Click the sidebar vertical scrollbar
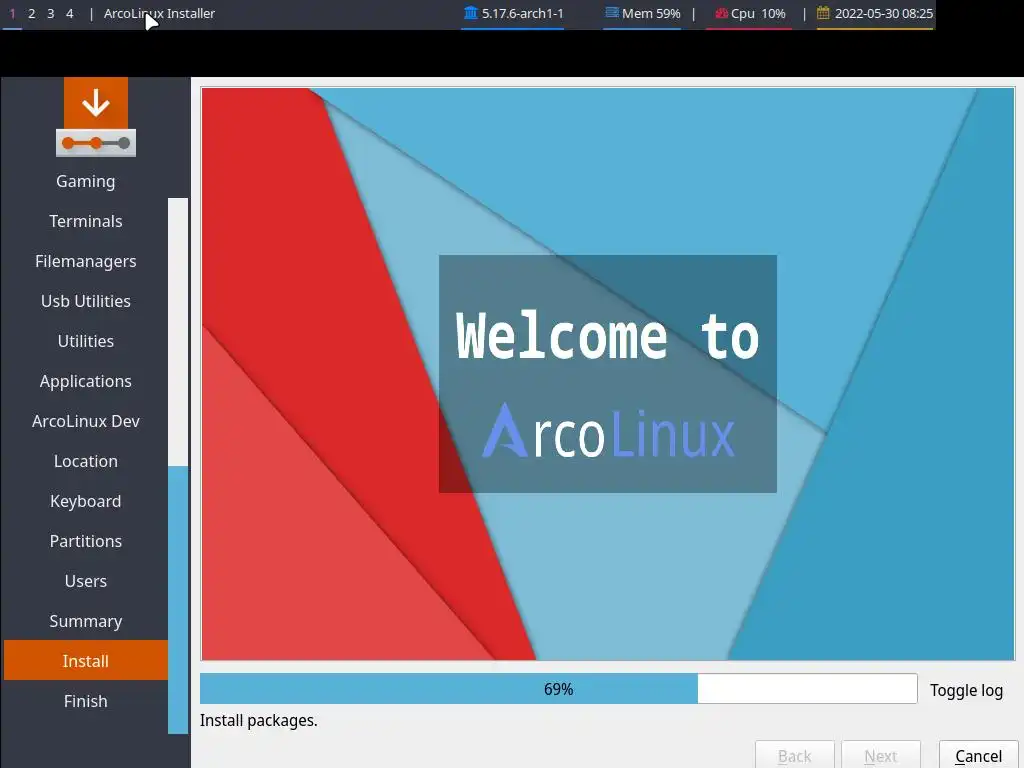1024x768 pixels. (x=178, y=466)
